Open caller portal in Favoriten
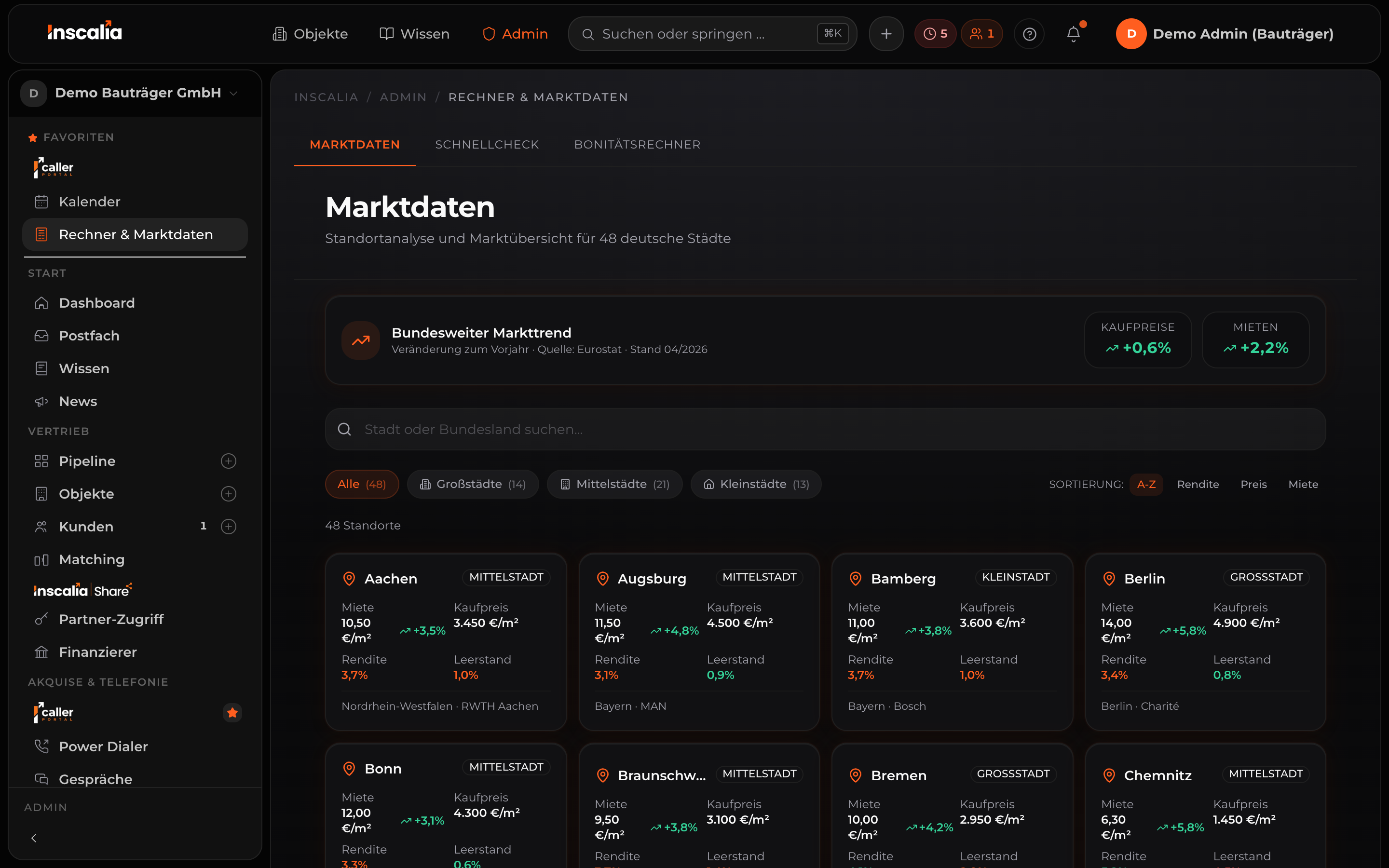Viewport: 1389px width, 868px height. tap(54, 168)
